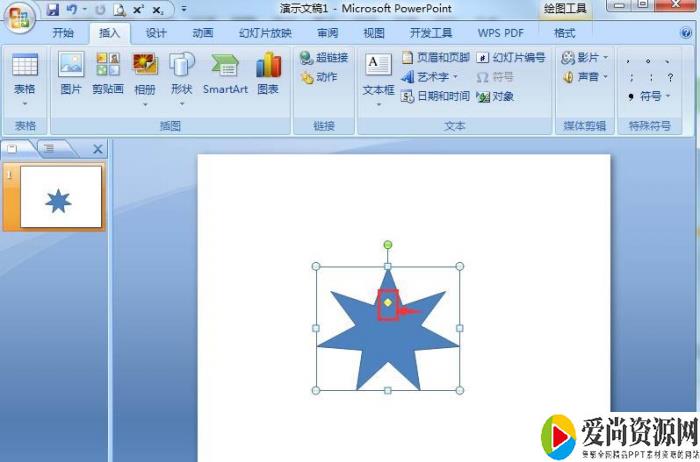Select the slide 1 thumbnail
Image resolution: width=700 pixels, height=462 pixels.
pos(60,197)
